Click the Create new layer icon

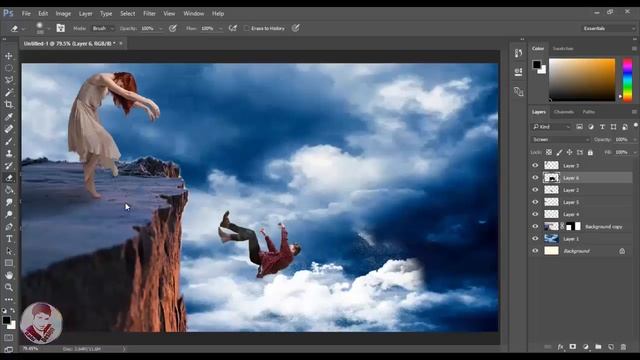coord(611,347)
